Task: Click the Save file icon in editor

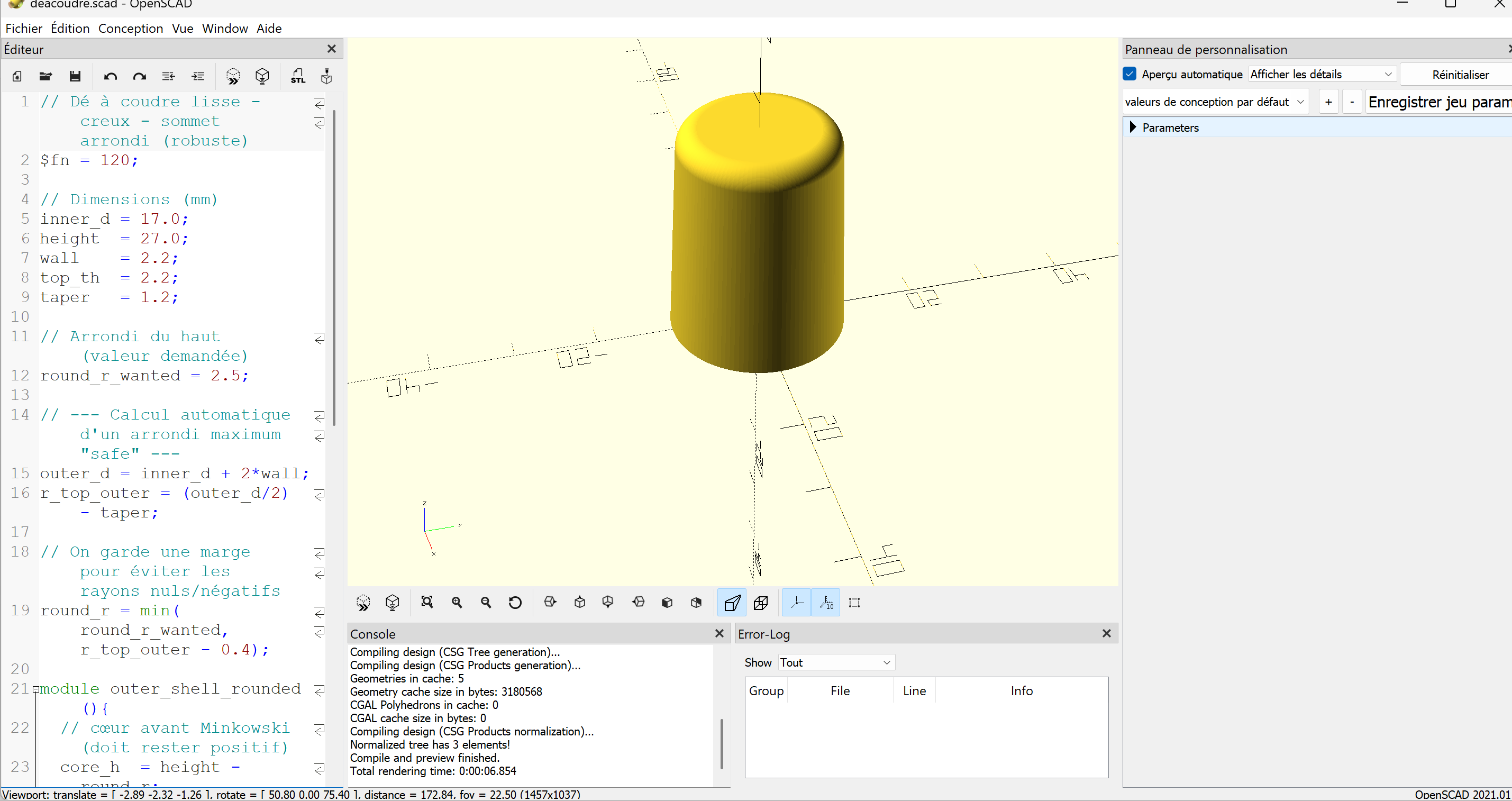Action: click(x=75, y=76)
